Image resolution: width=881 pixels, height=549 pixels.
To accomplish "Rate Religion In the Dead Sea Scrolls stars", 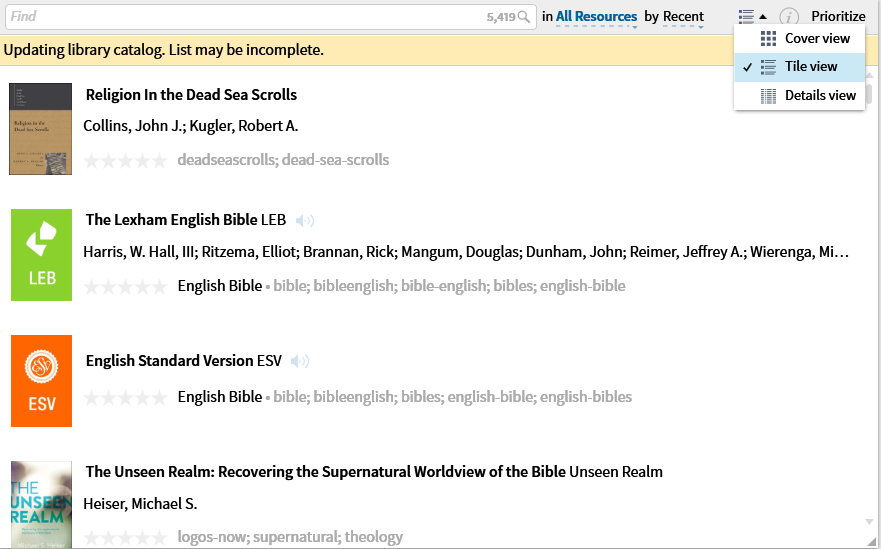I will click(x=125, y=161).
